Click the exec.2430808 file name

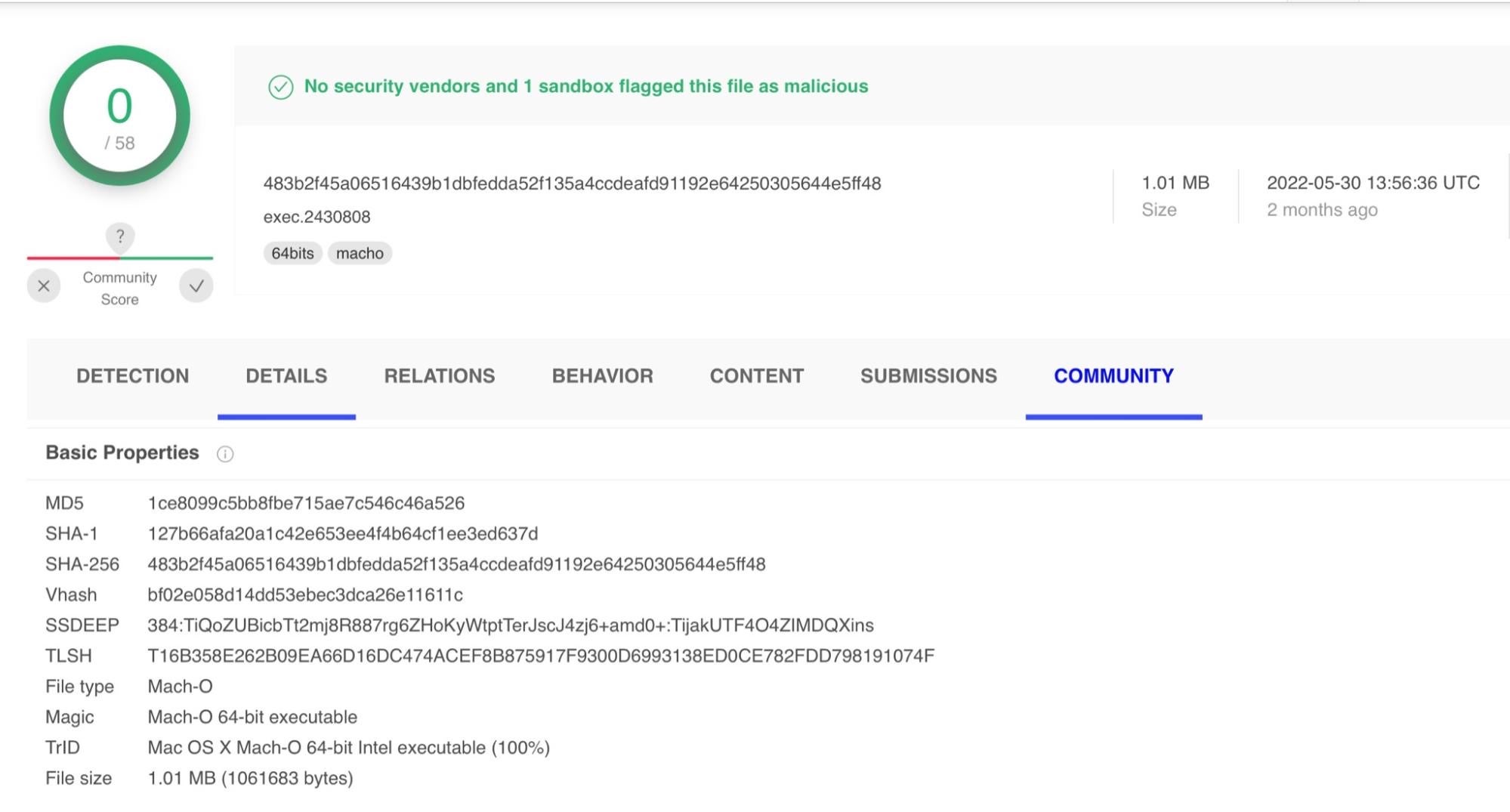click(x=317, y=217)
